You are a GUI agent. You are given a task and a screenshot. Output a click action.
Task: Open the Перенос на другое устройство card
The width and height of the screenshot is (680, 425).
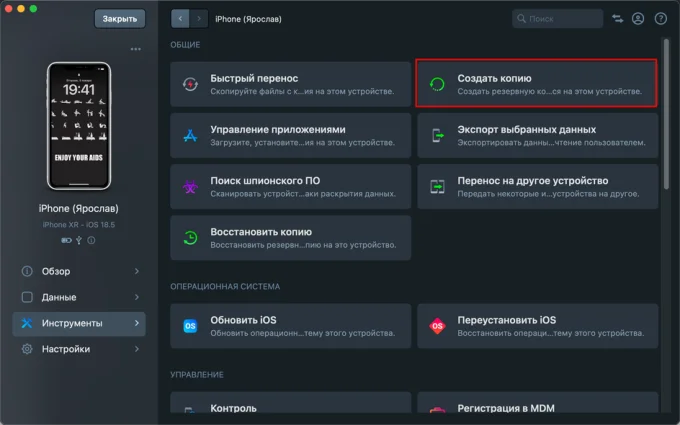pyautogui.click(x=538, y=187)
